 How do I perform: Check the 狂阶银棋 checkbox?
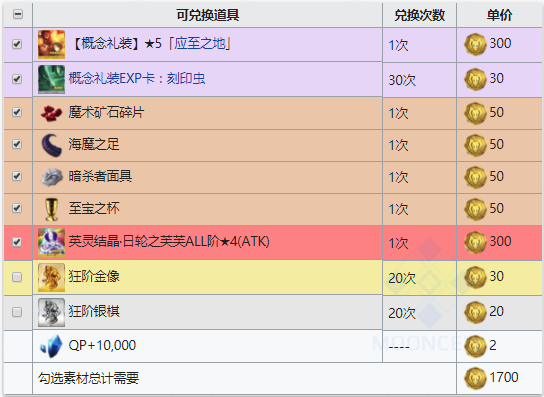click(x=17, y=312)
